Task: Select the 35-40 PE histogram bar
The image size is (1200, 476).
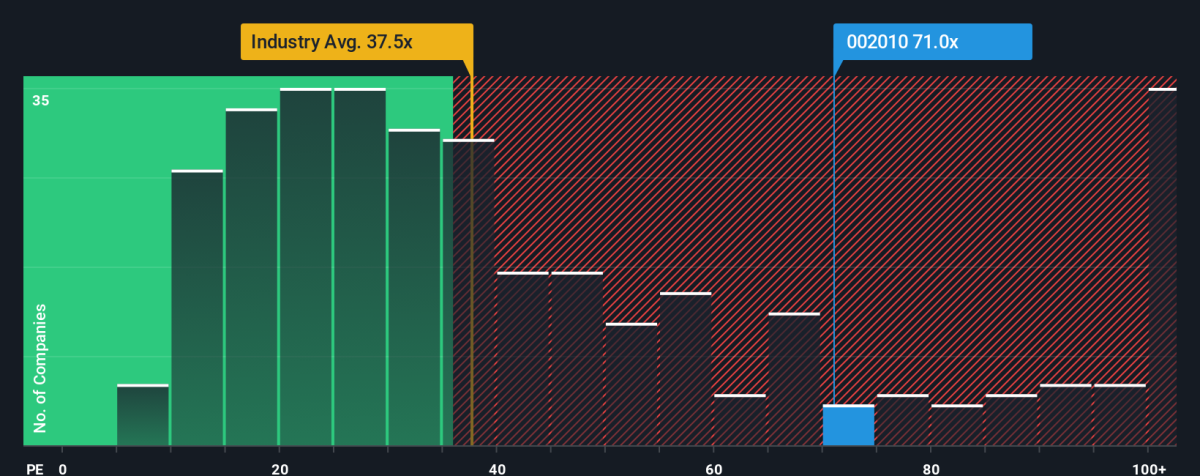Action: [x=468, y=293]
